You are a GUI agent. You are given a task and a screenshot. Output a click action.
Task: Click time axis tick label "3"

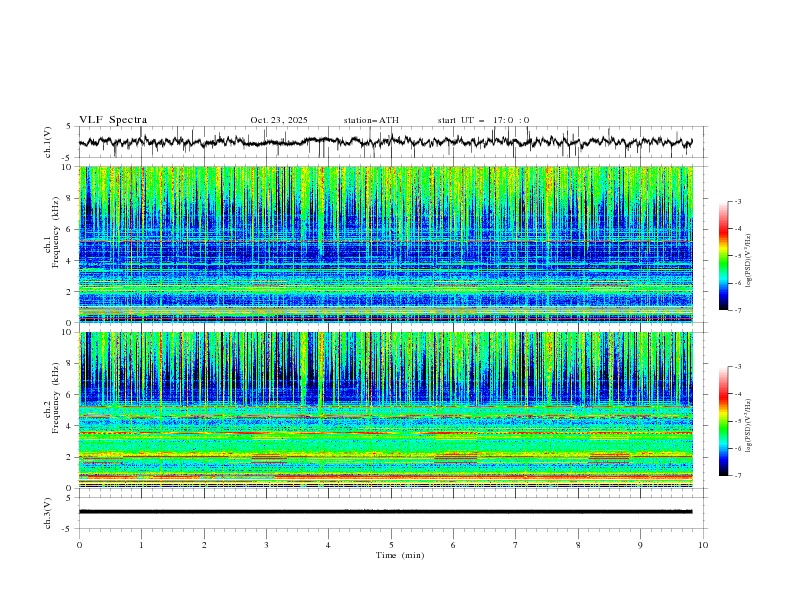pyautogui.click(x=266, y=545)
